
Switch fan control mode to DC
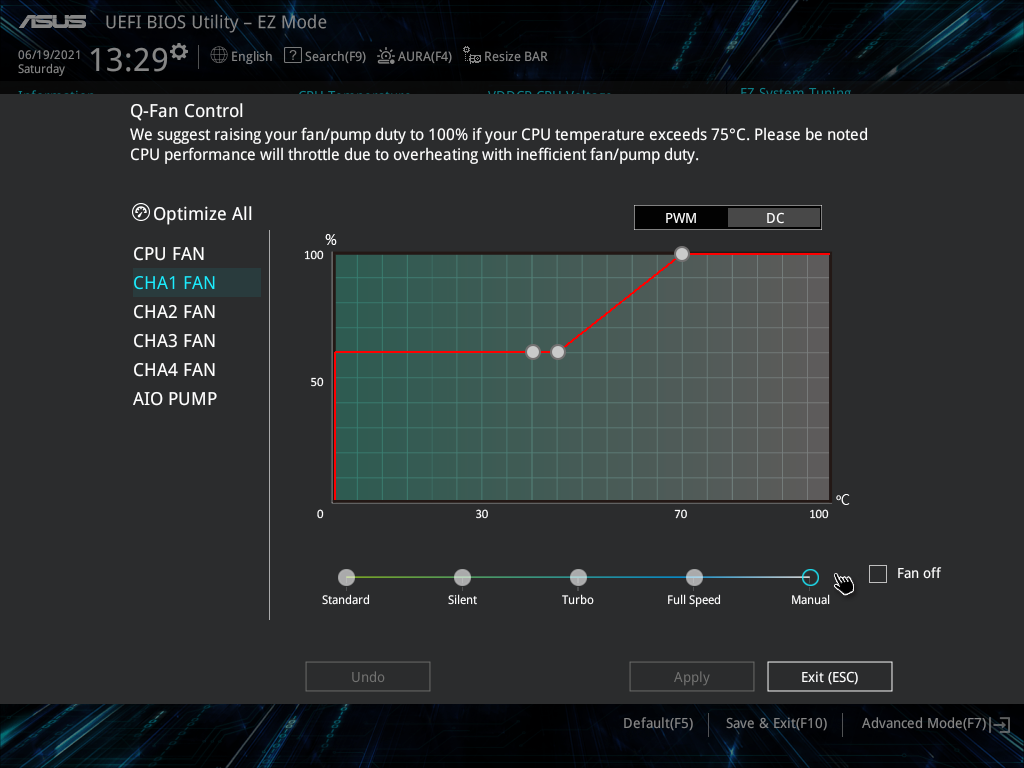point(774,217)
